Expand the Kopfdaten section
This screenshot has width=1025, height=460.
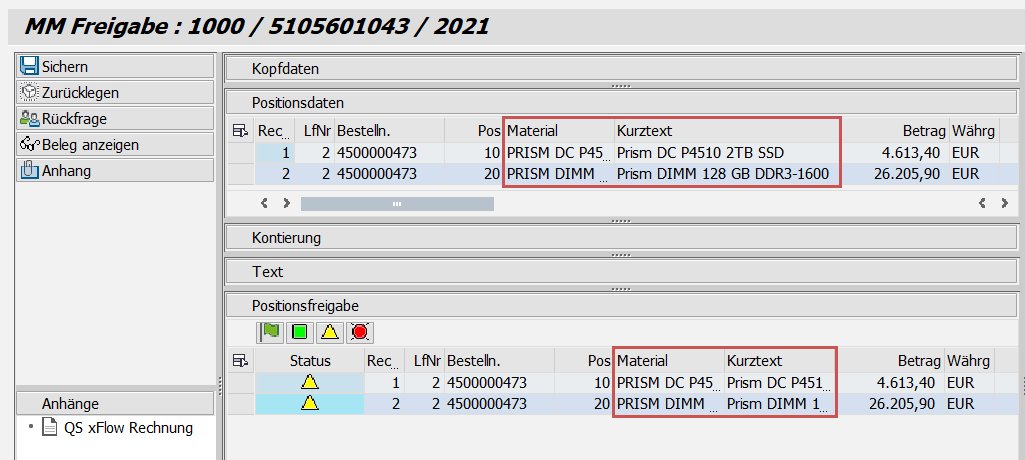(622, 69)
